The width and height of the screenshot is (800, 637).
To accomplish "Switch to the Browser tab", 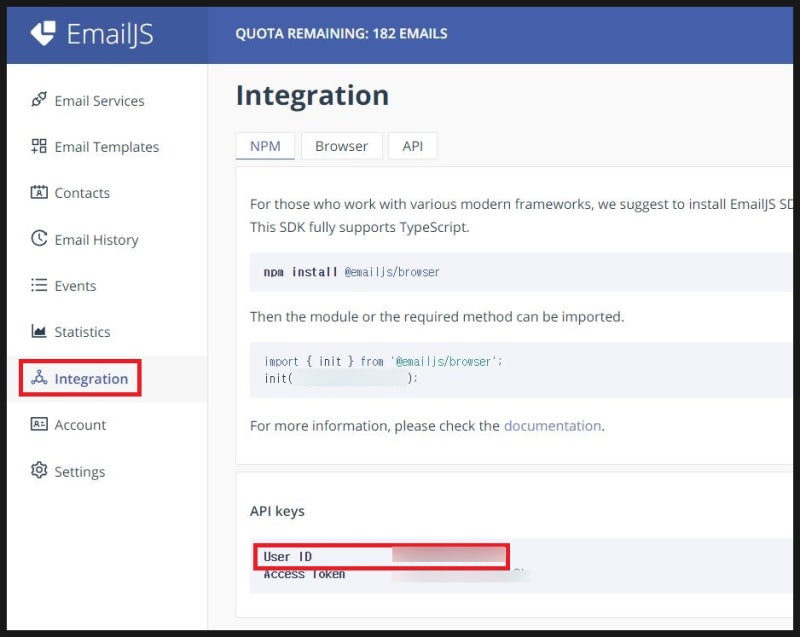I will (x=341, y=145).
